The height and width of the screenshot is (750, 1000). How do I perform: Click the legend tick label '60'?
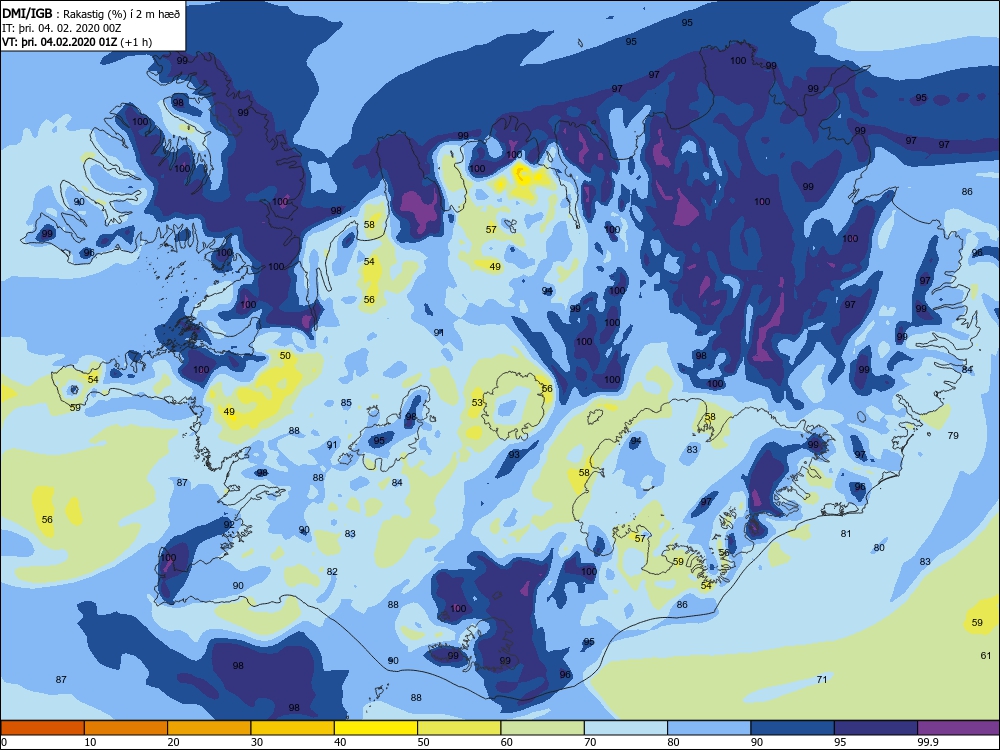click(x=507, y=742)
